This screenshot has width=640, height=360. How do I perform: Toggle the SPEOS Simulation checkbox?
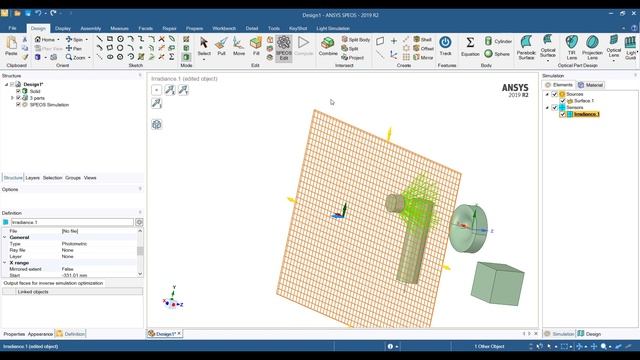pyautogui.click(x=18, y=104)
